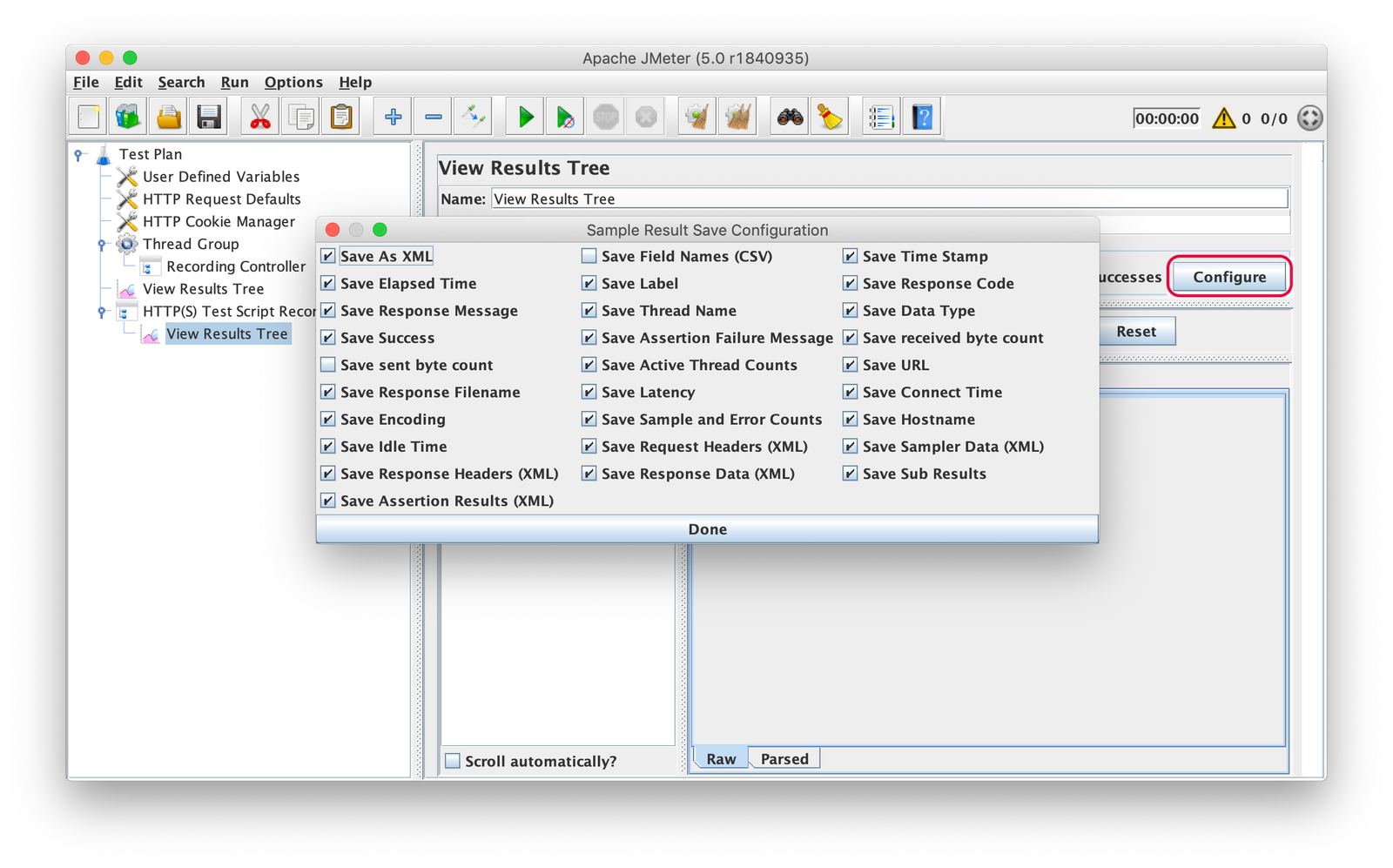Image resolution: width=1393 pixels, height=868 pixels.
Task: Click the Save test plan floppy icon
Action: pyautogui.click(x=209, y=117)
